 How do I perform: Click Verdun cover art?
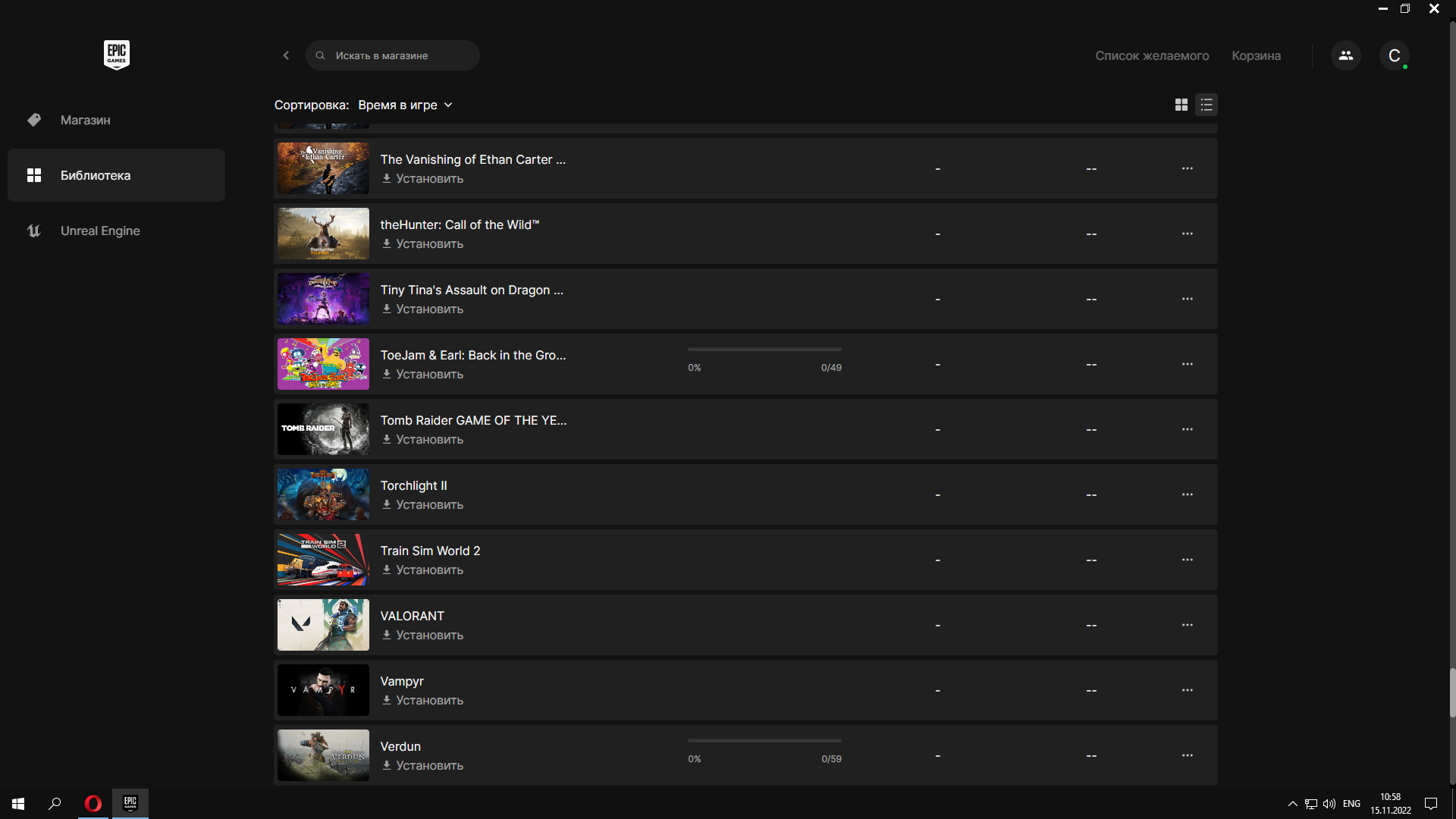[x=323, y=755]
